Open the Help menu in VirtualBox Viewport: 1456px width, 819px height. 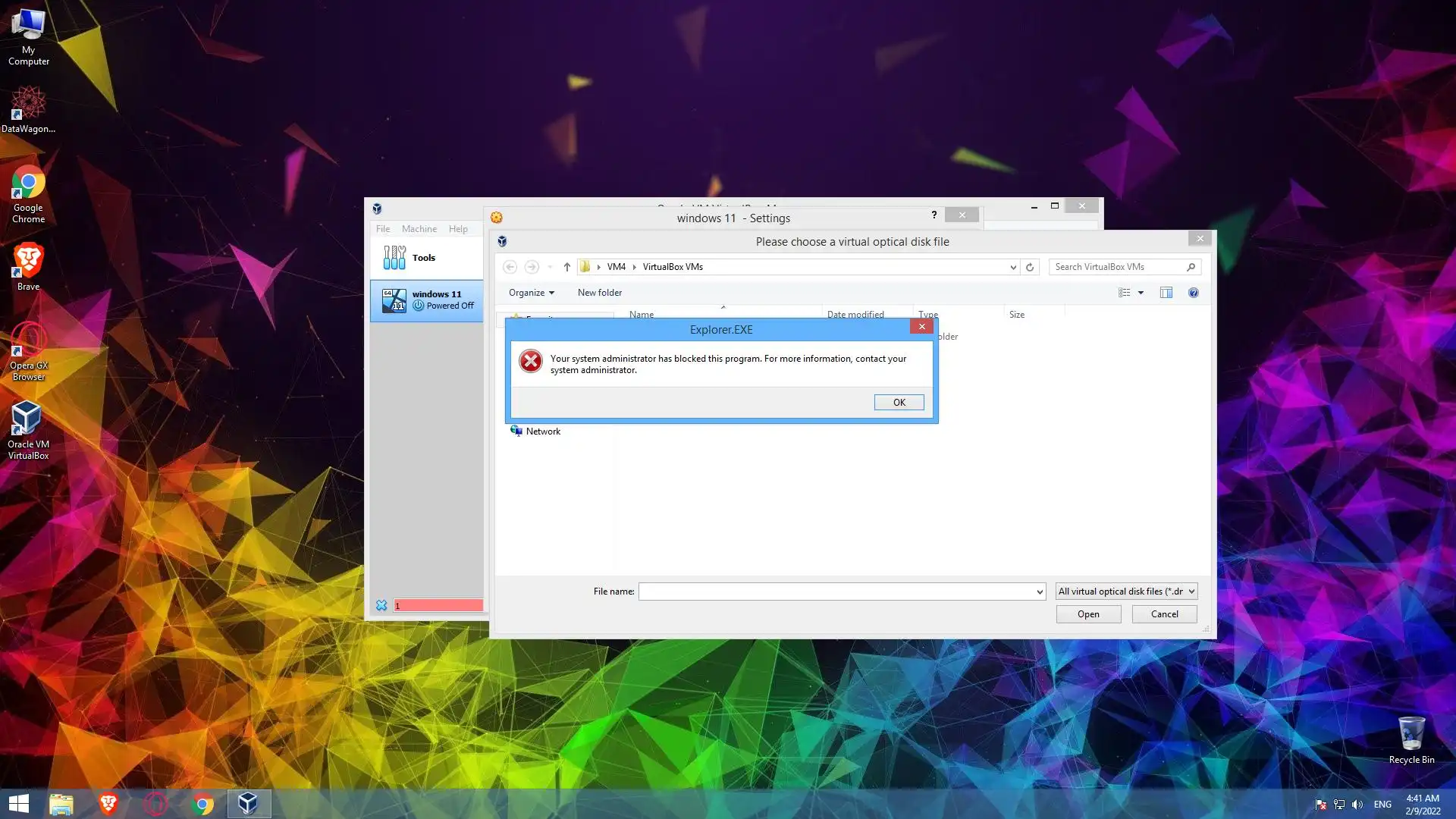[x=458, y=229]
